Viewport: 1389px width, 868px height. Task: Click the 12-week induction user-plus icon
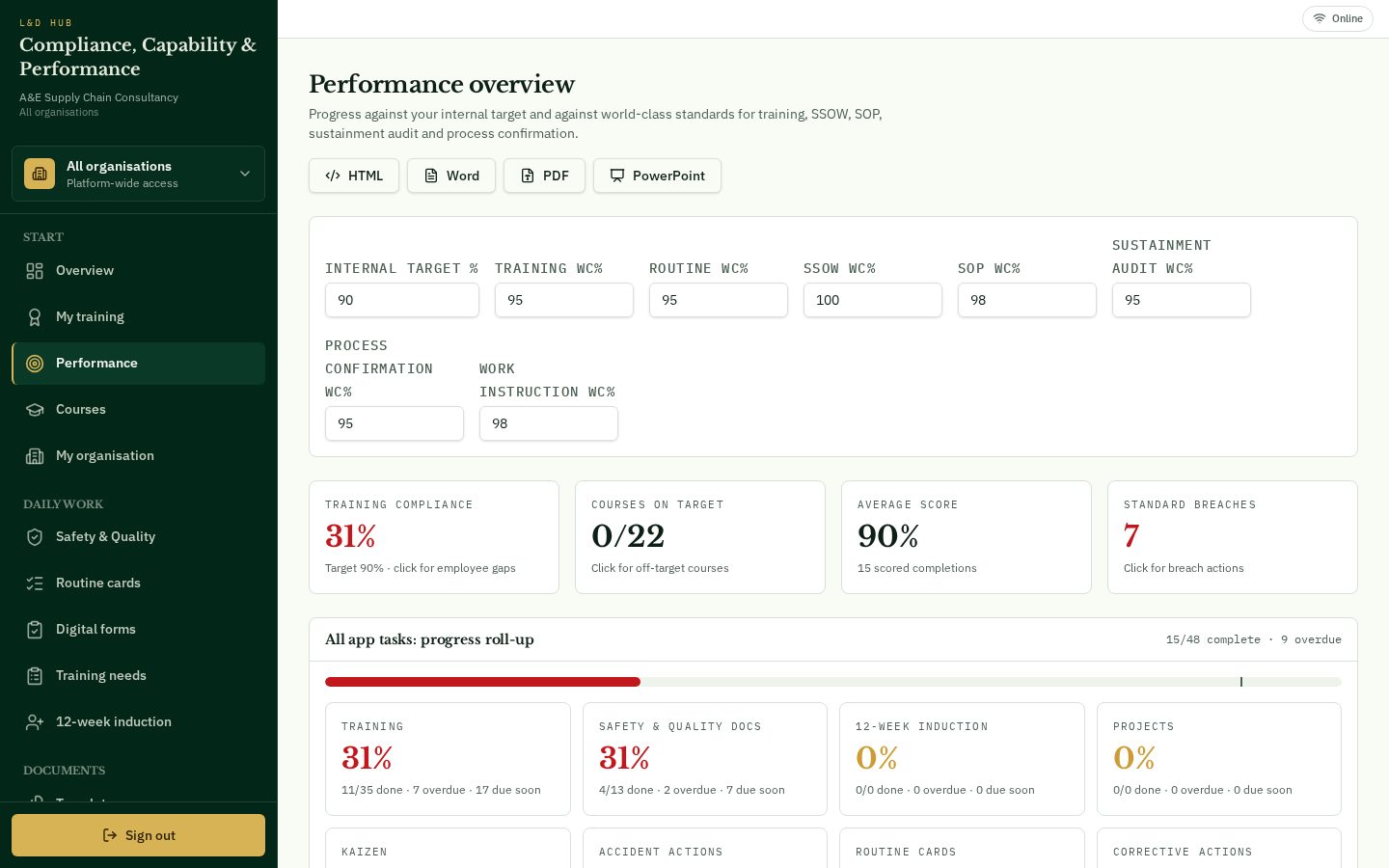click(35, 722)
